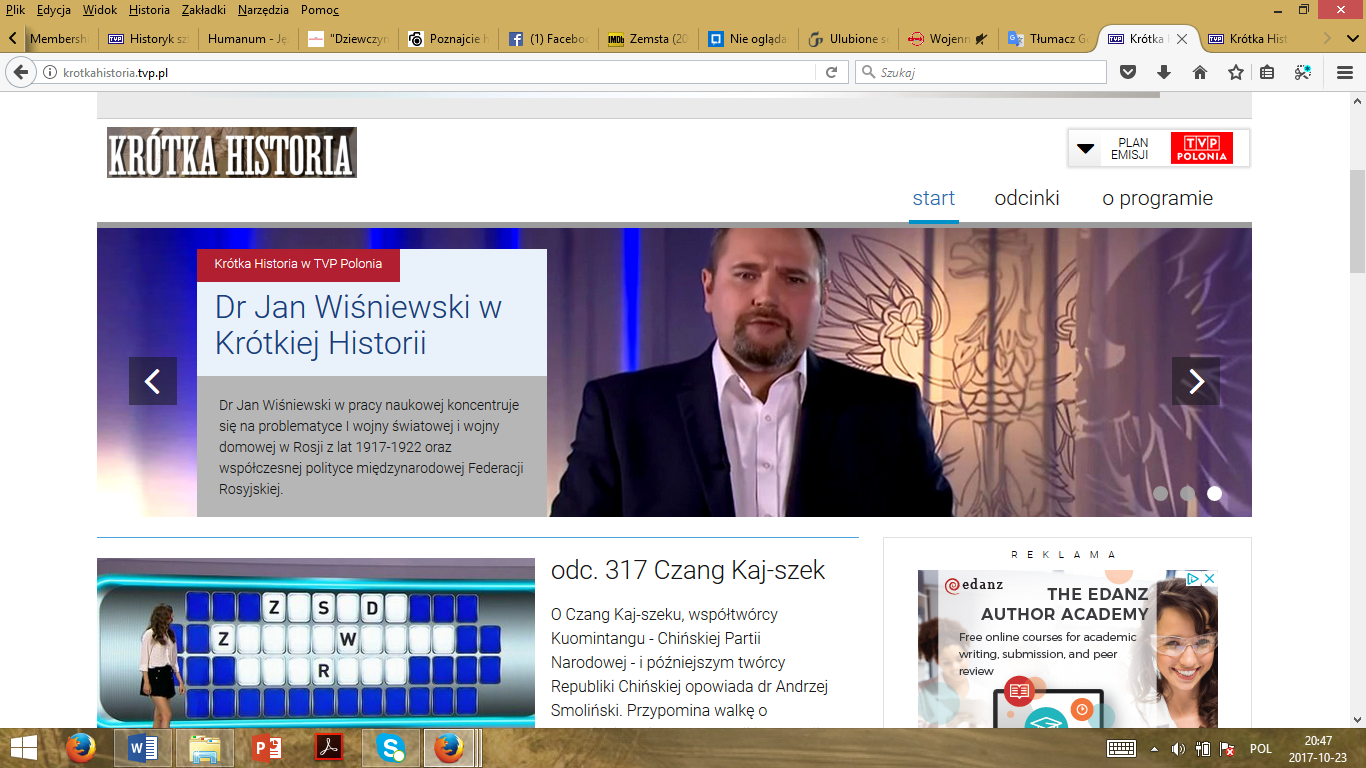
Task: Select the second carousel slide dot
Action: point(1187,493)
